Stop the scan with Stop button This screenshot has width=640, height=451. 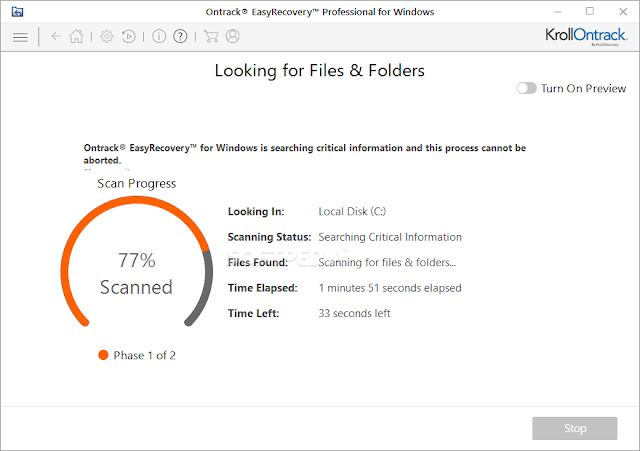(575, 428)
